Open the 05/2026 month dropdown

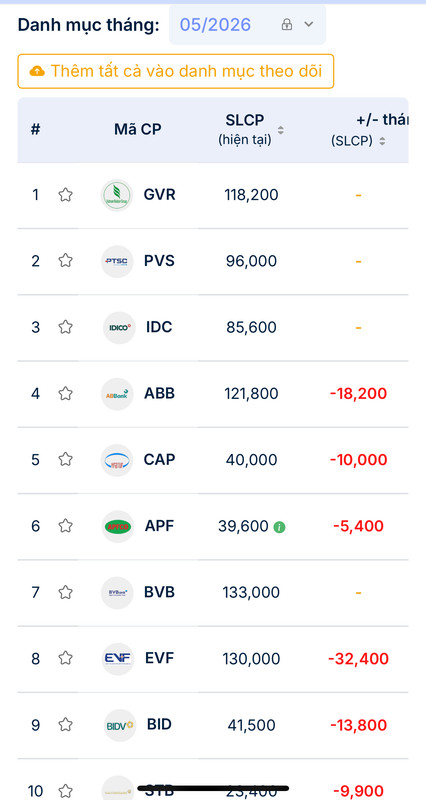pyautogui.click(x=247, y=24)
